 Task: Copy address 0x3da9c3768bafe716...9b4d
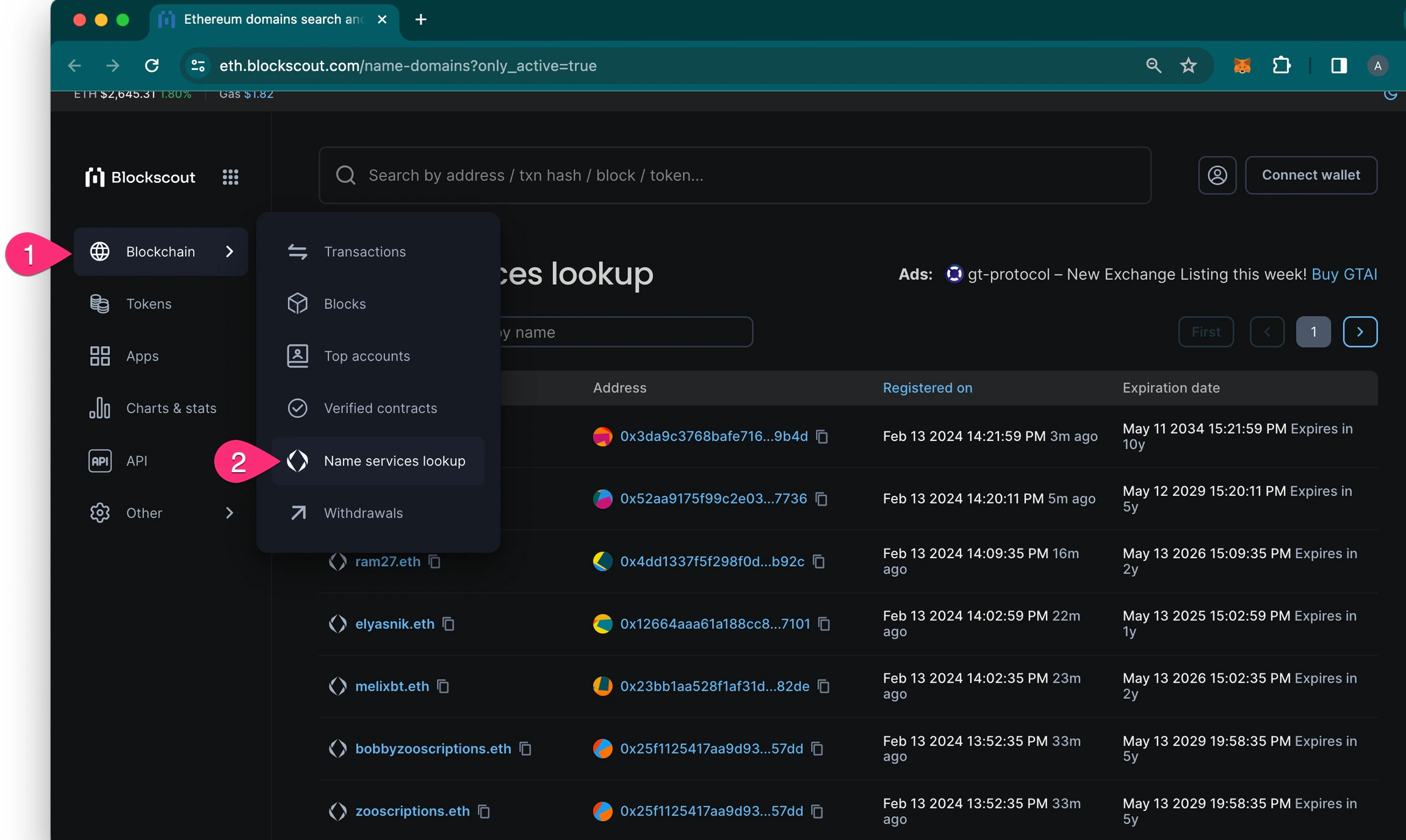click(x=822, y=436)
